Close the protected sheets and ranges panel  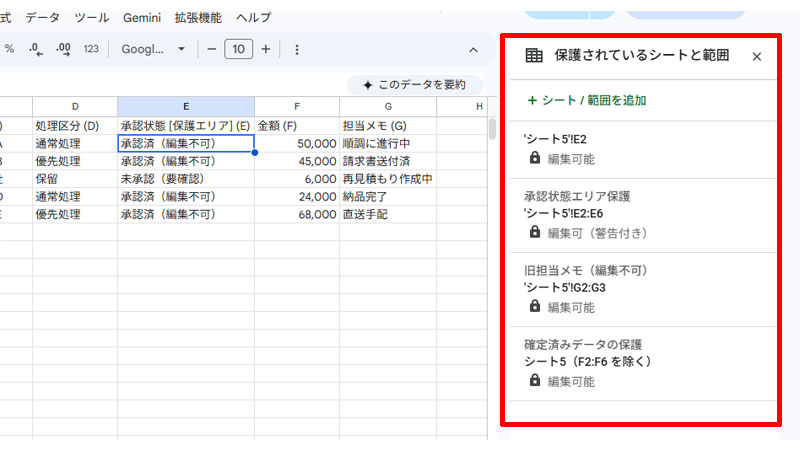click(x=757, y=57)
